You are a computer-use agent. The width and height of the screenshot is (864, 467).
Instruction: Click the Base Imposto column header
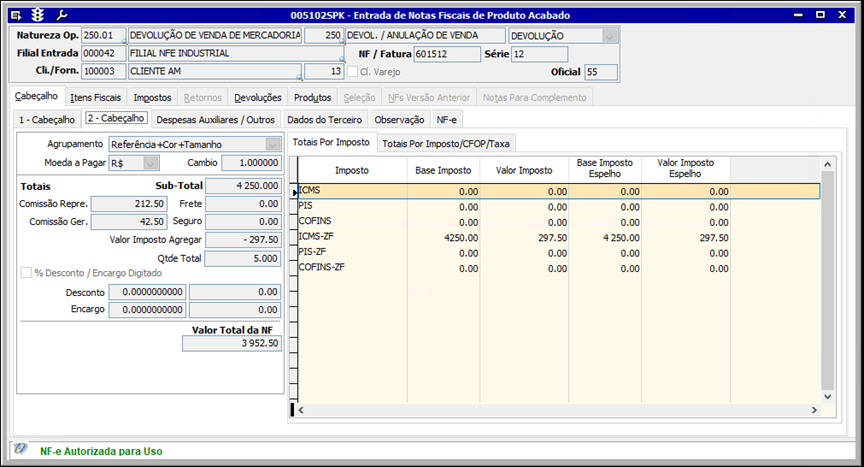445,171
